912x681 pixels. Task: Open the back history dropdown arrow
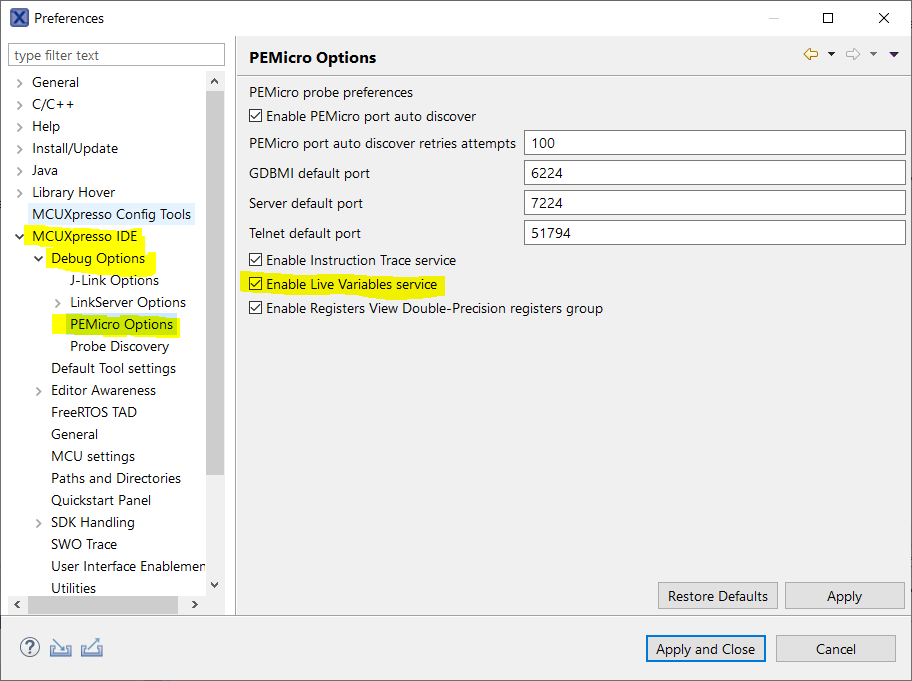coord(831,55)
